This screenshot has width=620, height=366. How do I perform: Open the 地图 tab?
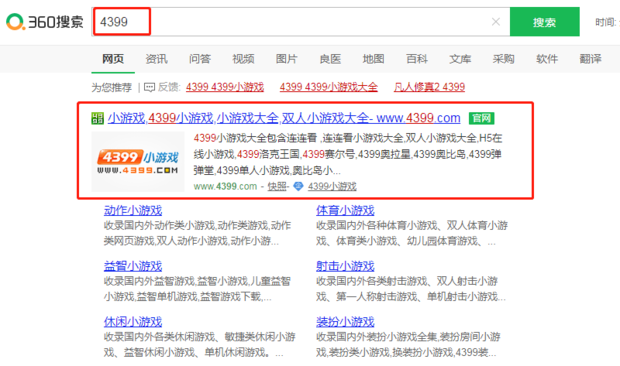pos(373,59)
